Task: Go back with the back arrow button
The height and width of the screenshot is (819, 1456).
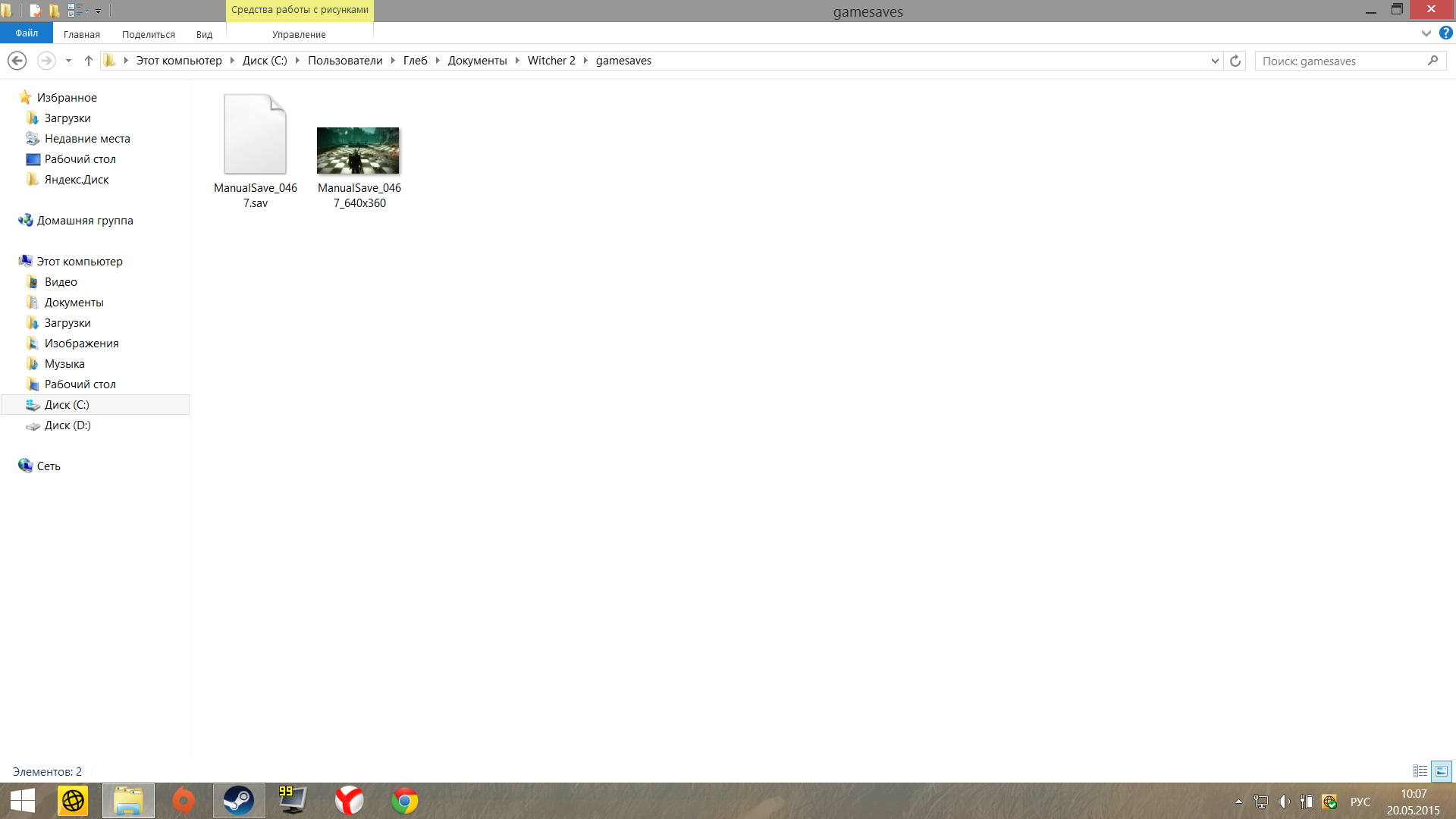Action: (x=17, y=61)
